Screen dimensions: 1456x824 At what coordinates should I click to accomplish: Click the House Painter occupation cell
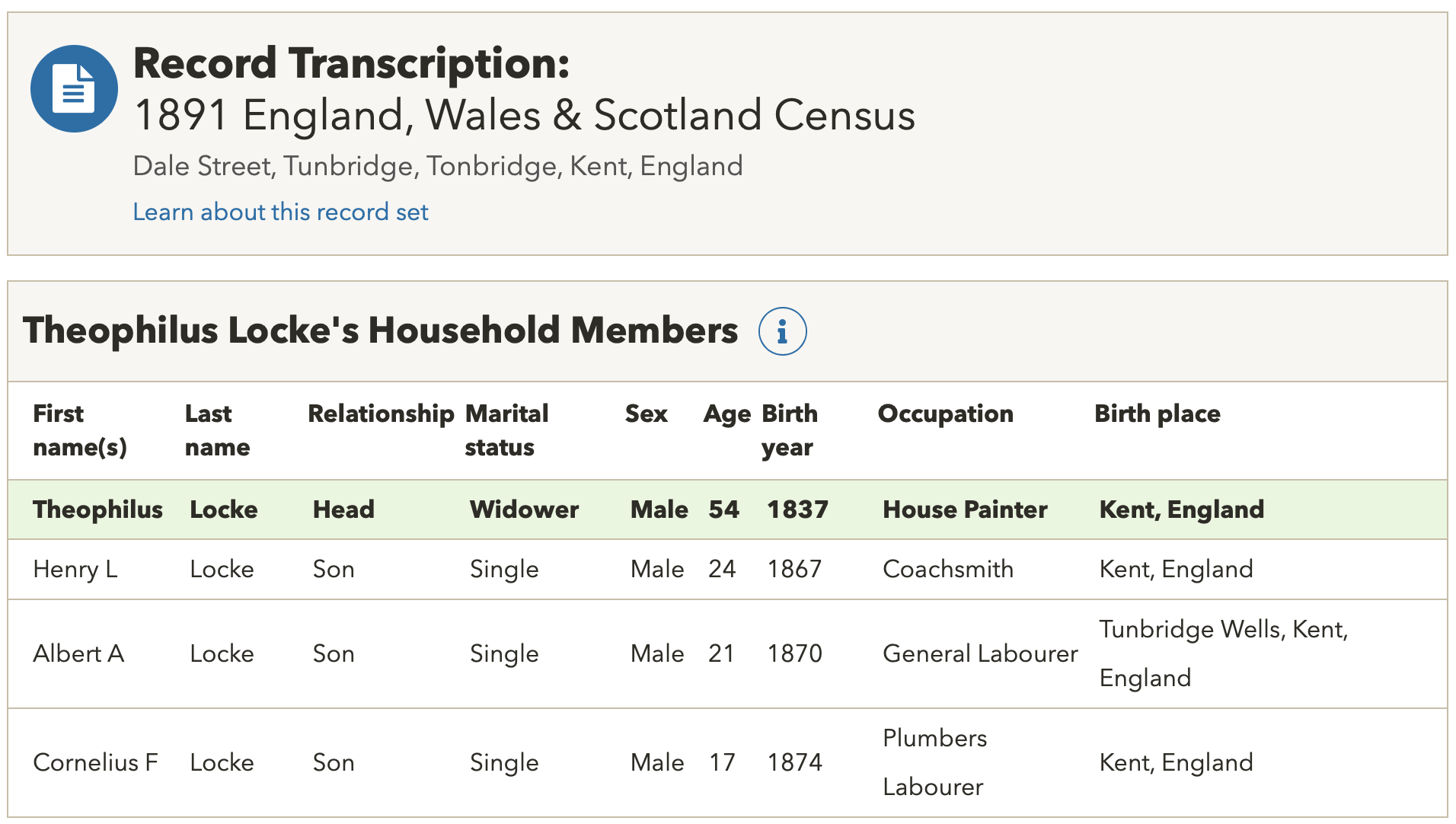[965, 509]
